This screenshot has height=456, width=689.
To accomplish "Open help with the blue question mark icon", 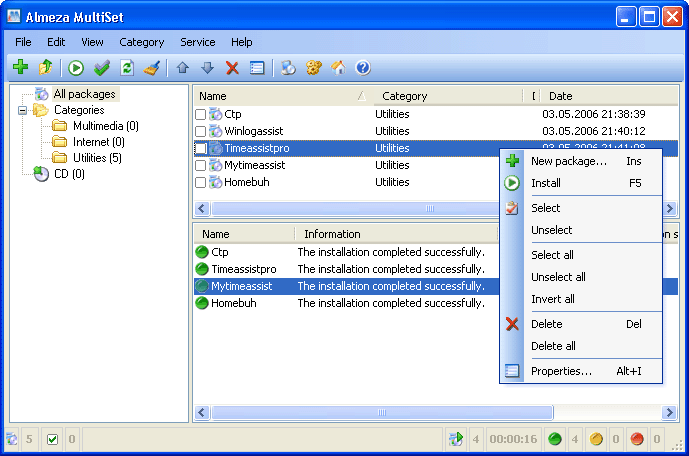I will (x=363, y=68).
